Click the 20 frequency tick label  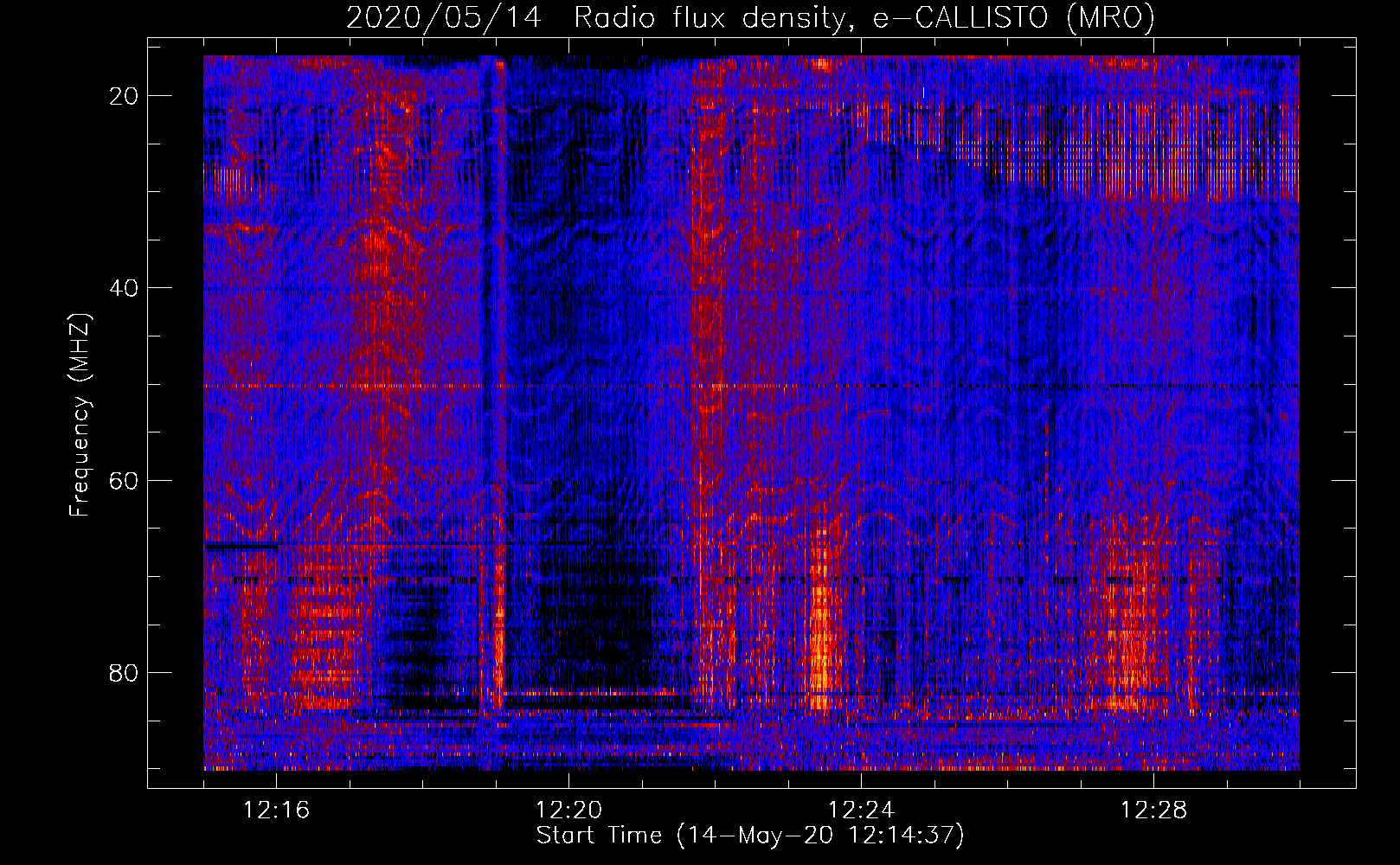(x=125, y=96)
